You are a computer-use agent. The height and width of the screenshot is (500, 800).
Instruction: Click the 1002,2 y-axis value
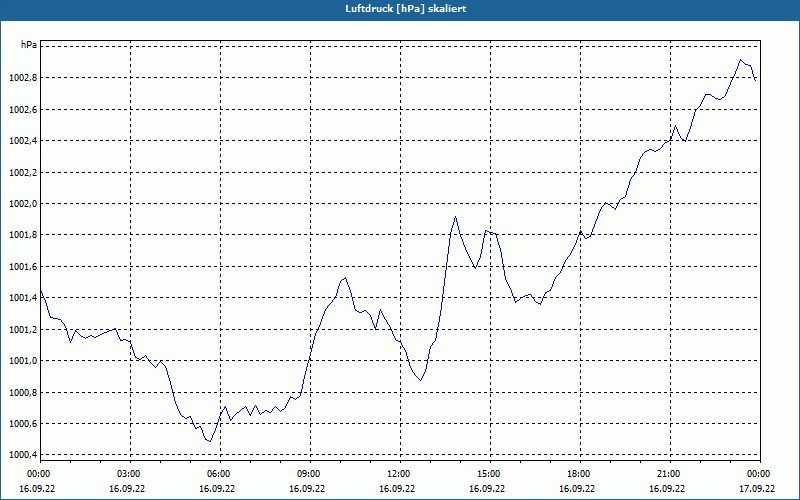(x=23, y=172)
